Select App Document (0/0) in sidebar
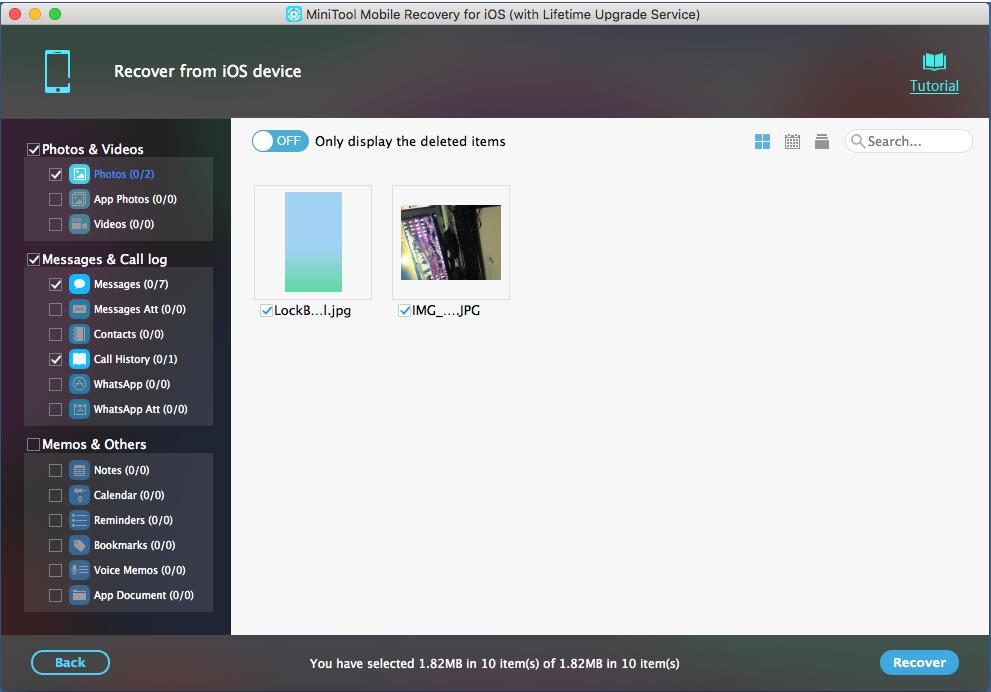The height and width of the screenshot is (692, 991). pos(143,595)
